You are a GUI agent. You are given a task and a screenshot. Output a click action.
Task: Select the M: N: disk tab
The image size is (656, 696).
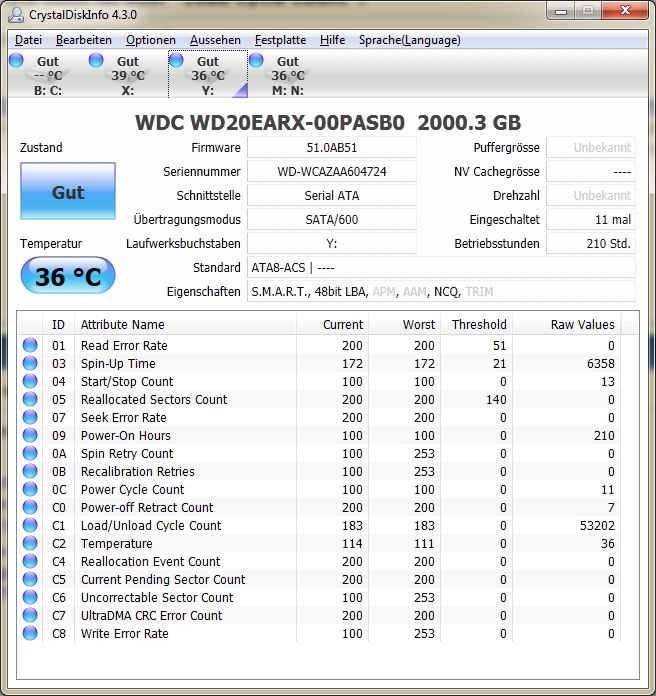click(x=288, y=75)
